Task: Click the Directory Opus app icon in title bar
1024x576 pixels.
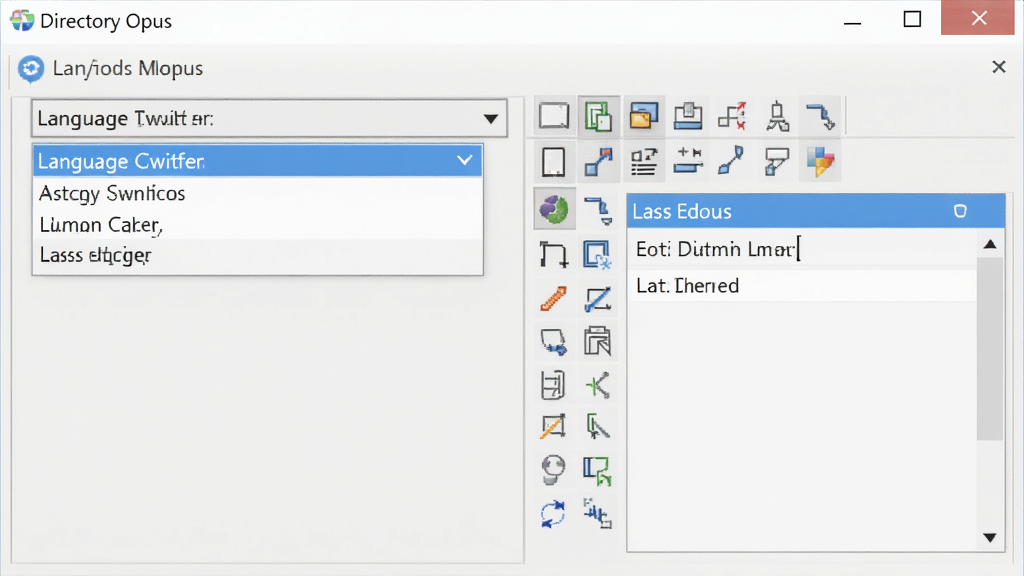Action: click(x=22, y=20)
